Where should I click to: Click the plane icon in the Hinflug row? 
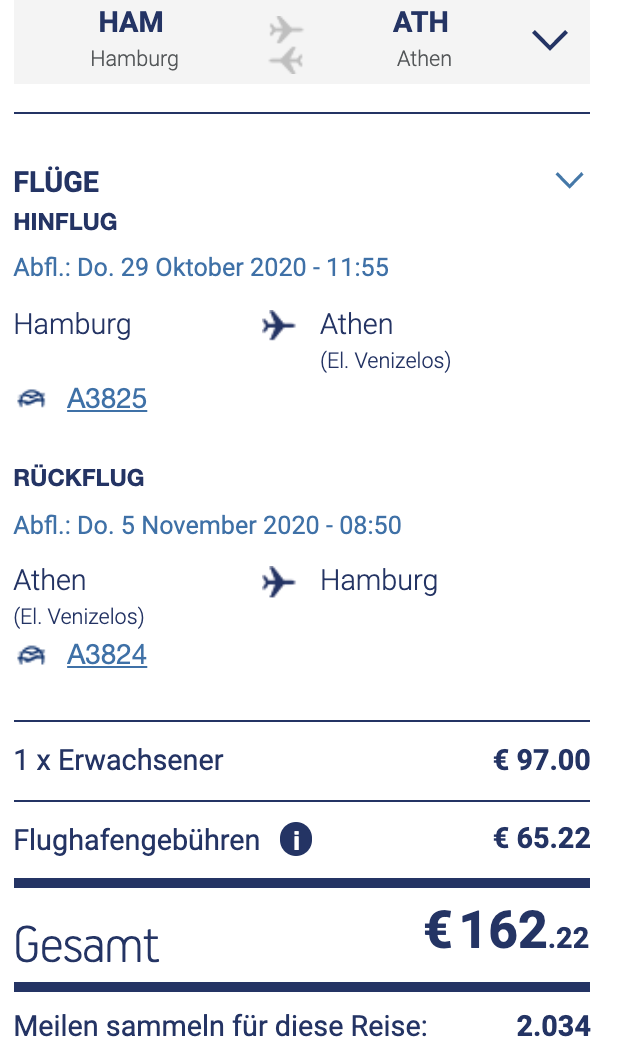click(x=279, y=325)
